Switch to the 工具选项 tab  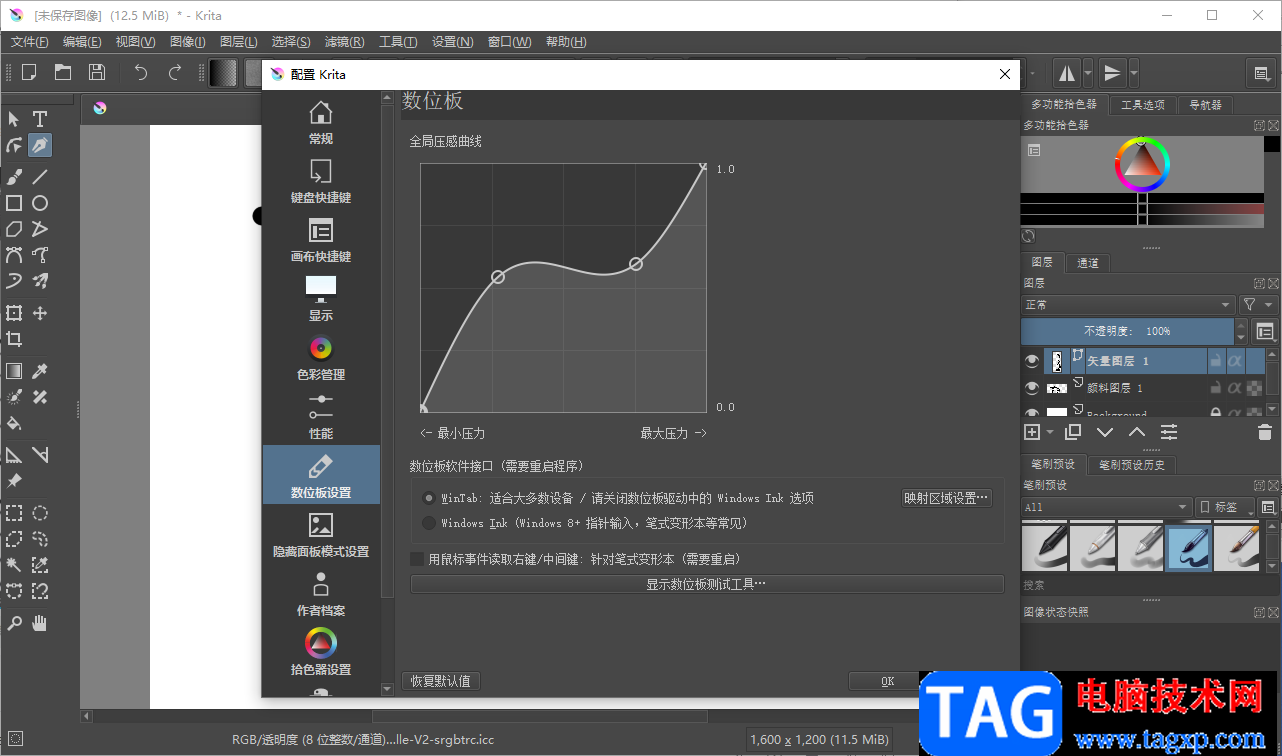pos(1142,105)
